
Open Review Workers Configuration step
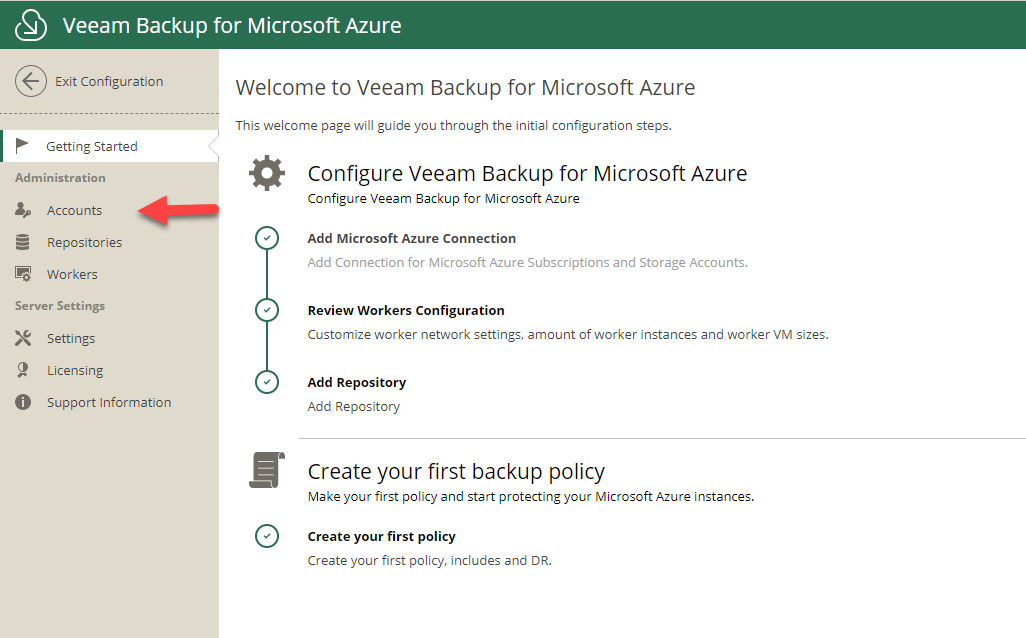coord(406,310)
